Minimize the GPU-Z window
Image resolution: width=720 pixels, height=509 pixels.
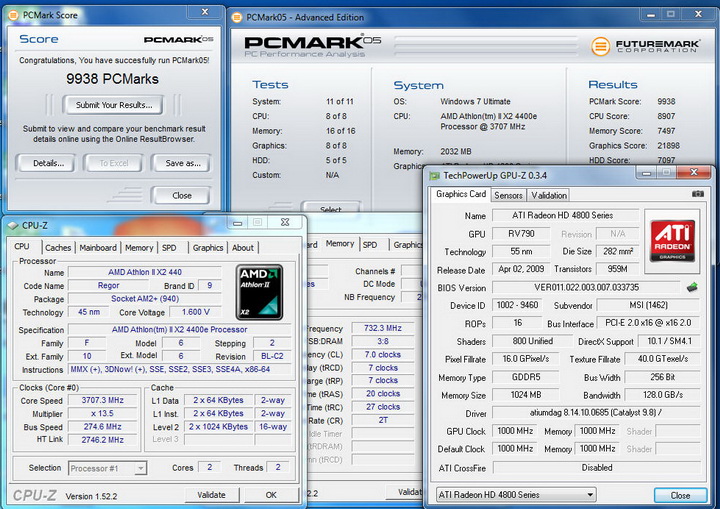tap(647, 173)
